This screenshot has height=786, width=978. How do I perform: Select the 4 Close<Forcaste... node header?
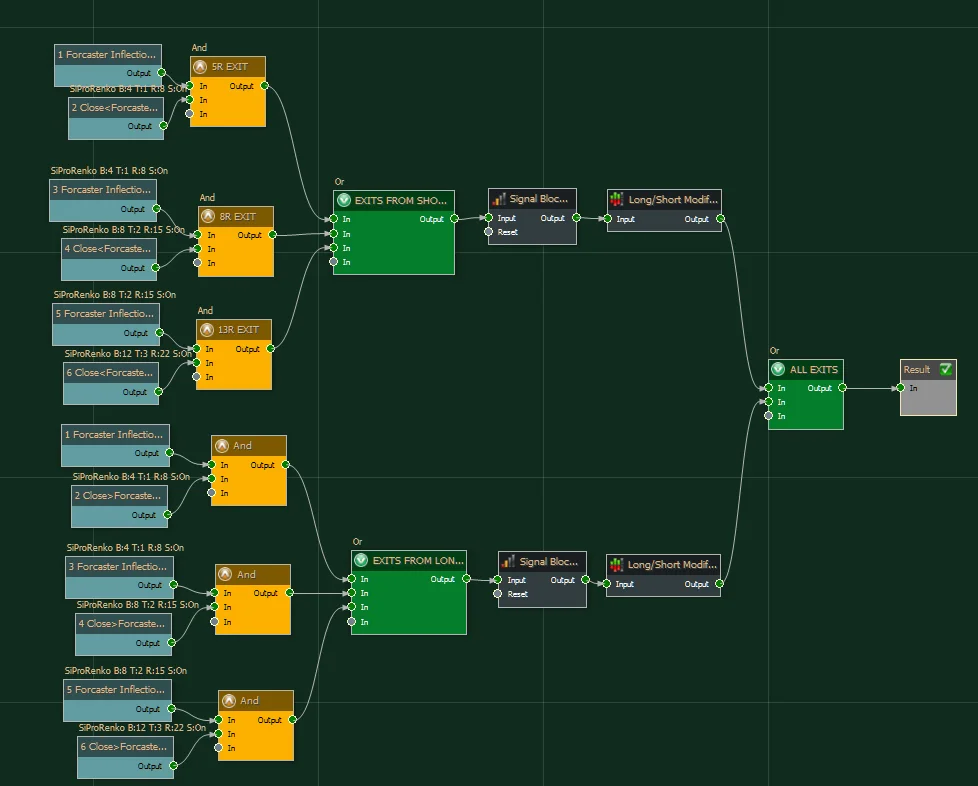tap(109, 248)
